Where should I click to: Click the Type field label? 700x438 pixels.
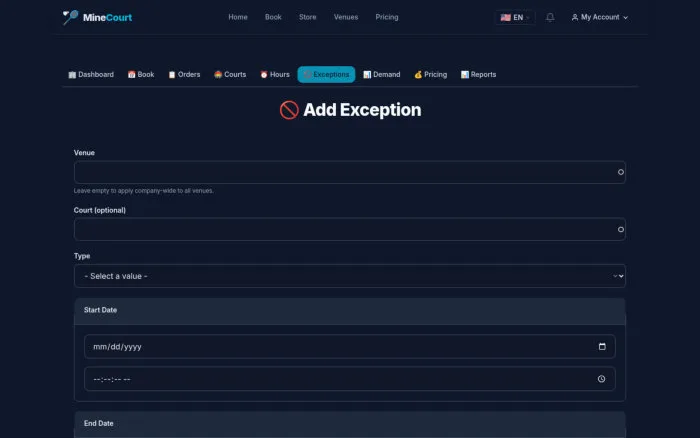pos(82,256)
